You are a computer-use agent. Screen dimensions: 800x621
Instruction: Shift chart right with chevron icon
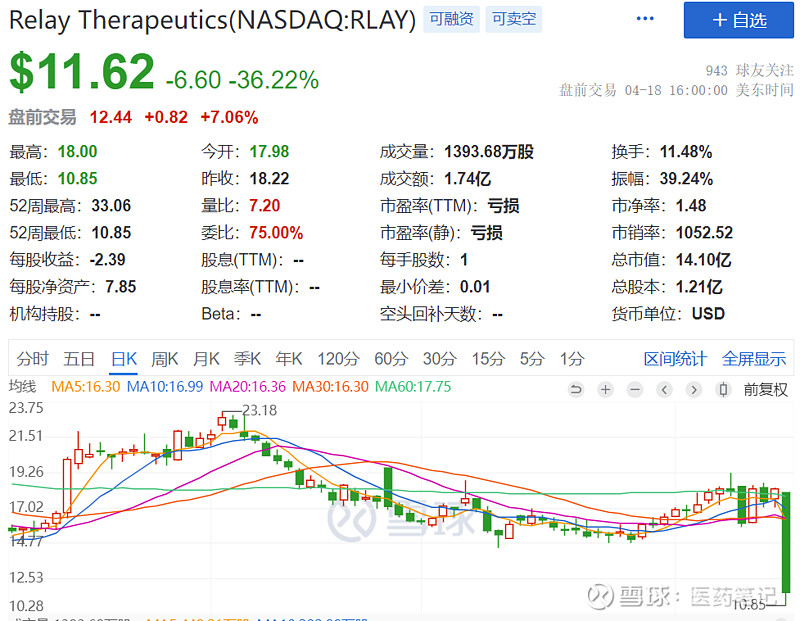click(x=693, y=390)
